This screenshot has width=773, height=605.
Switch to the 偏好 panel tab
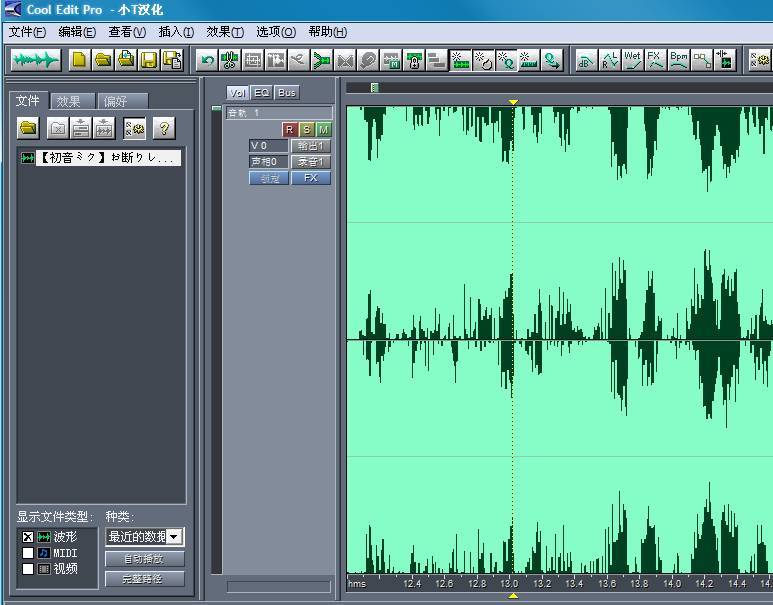pyautogui.click(x=122, y=101)
